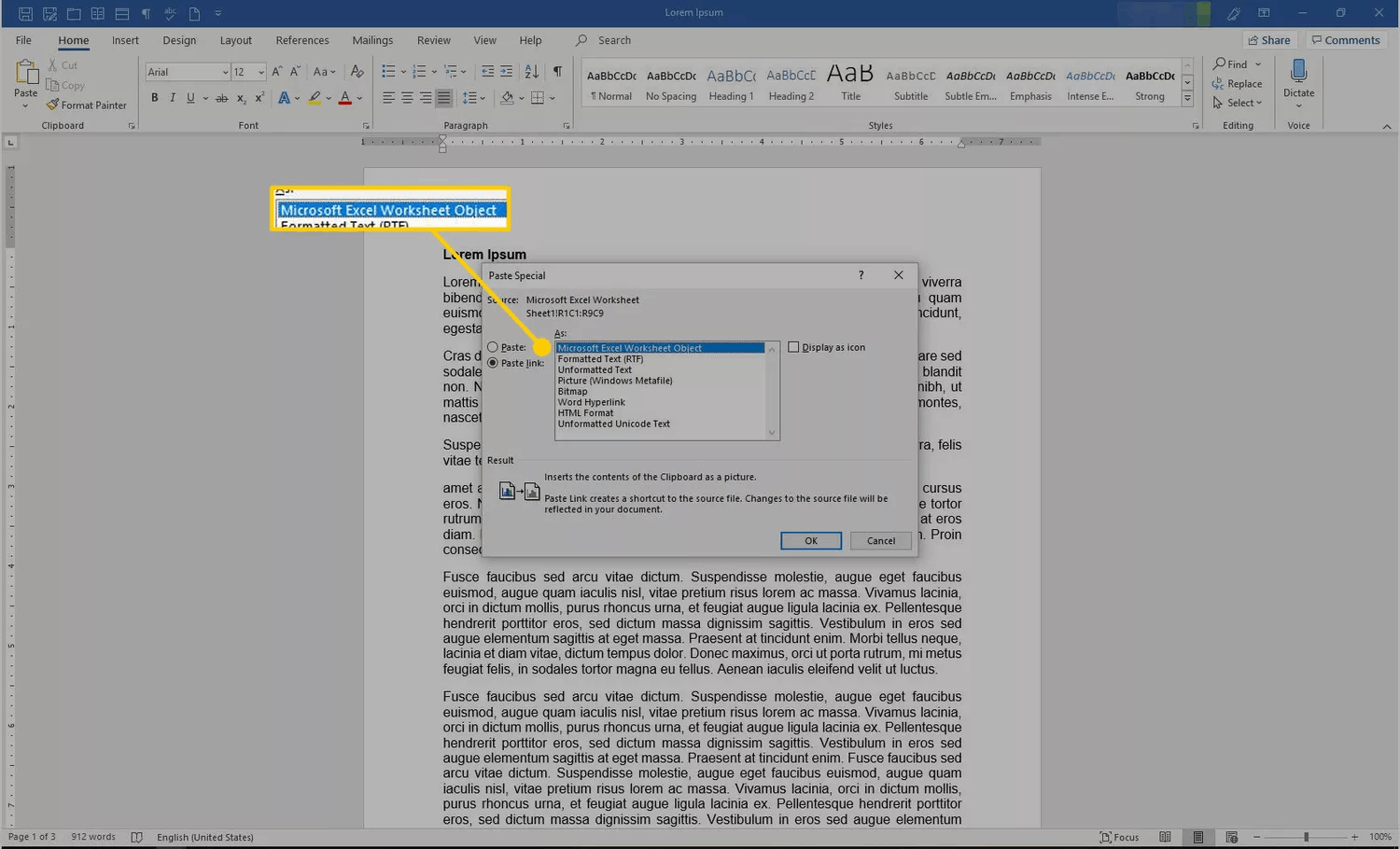
Task: Show paragraph marks with pilcrow icon
Action: point(557,72)
